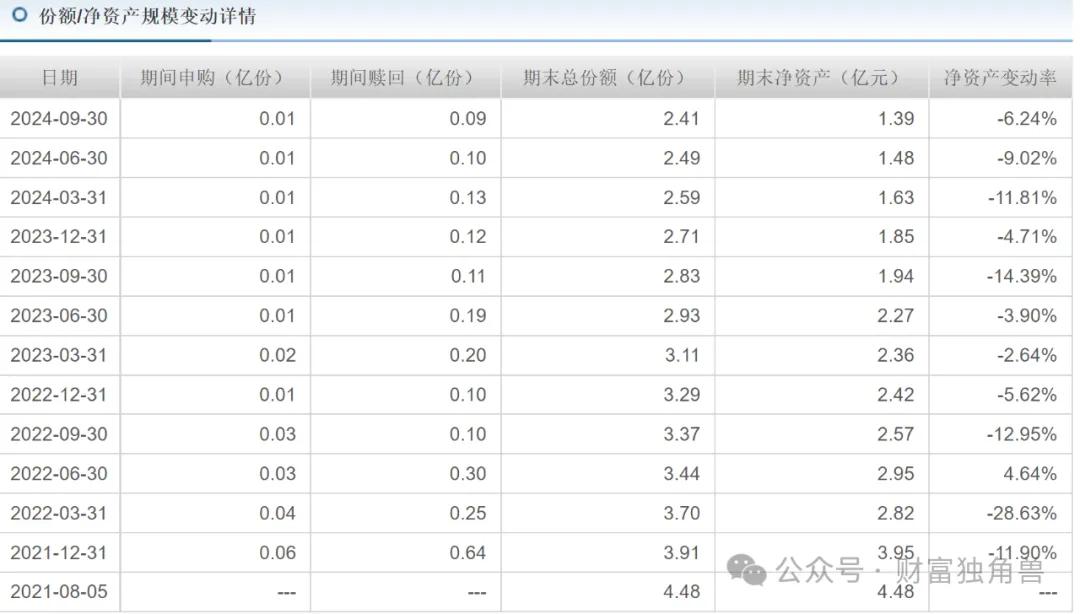Click the redemption value 0.25

click(x=468, y=513)
